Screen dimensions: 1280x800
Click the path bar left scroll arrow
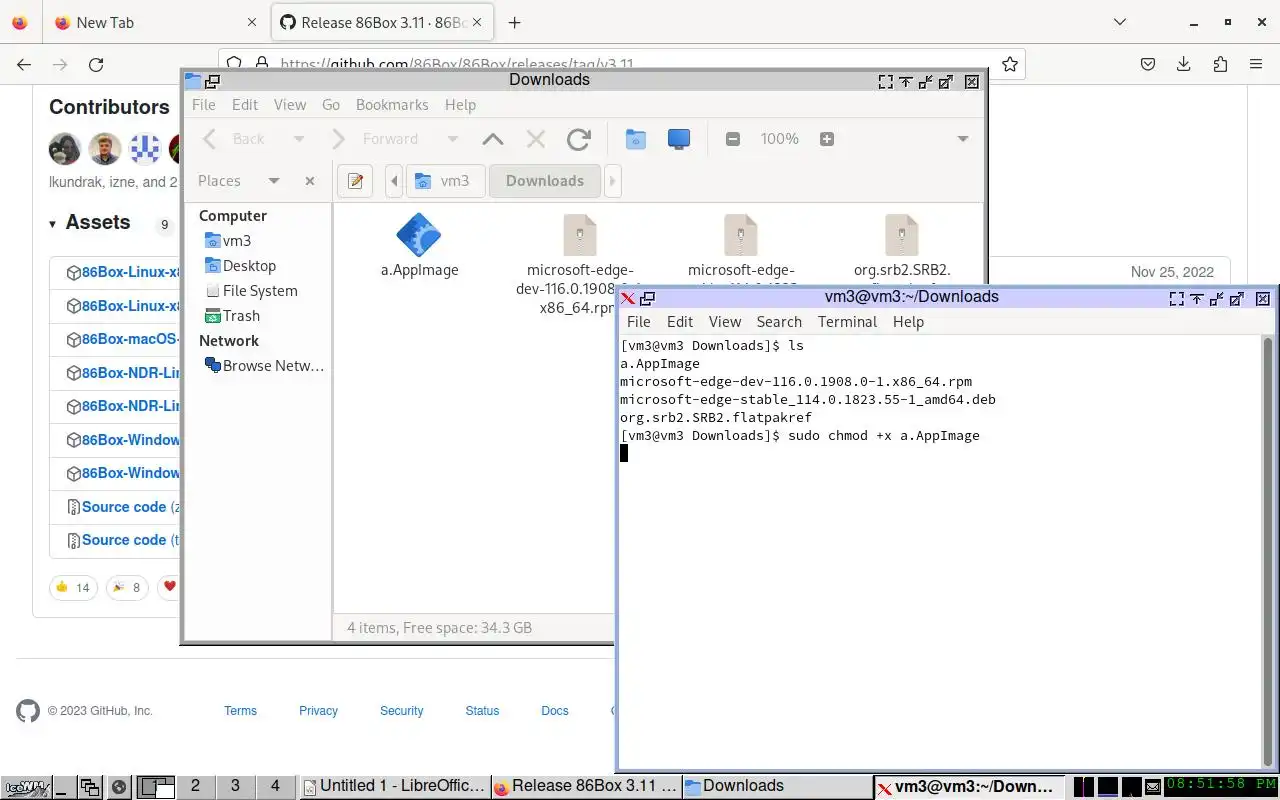394,181
